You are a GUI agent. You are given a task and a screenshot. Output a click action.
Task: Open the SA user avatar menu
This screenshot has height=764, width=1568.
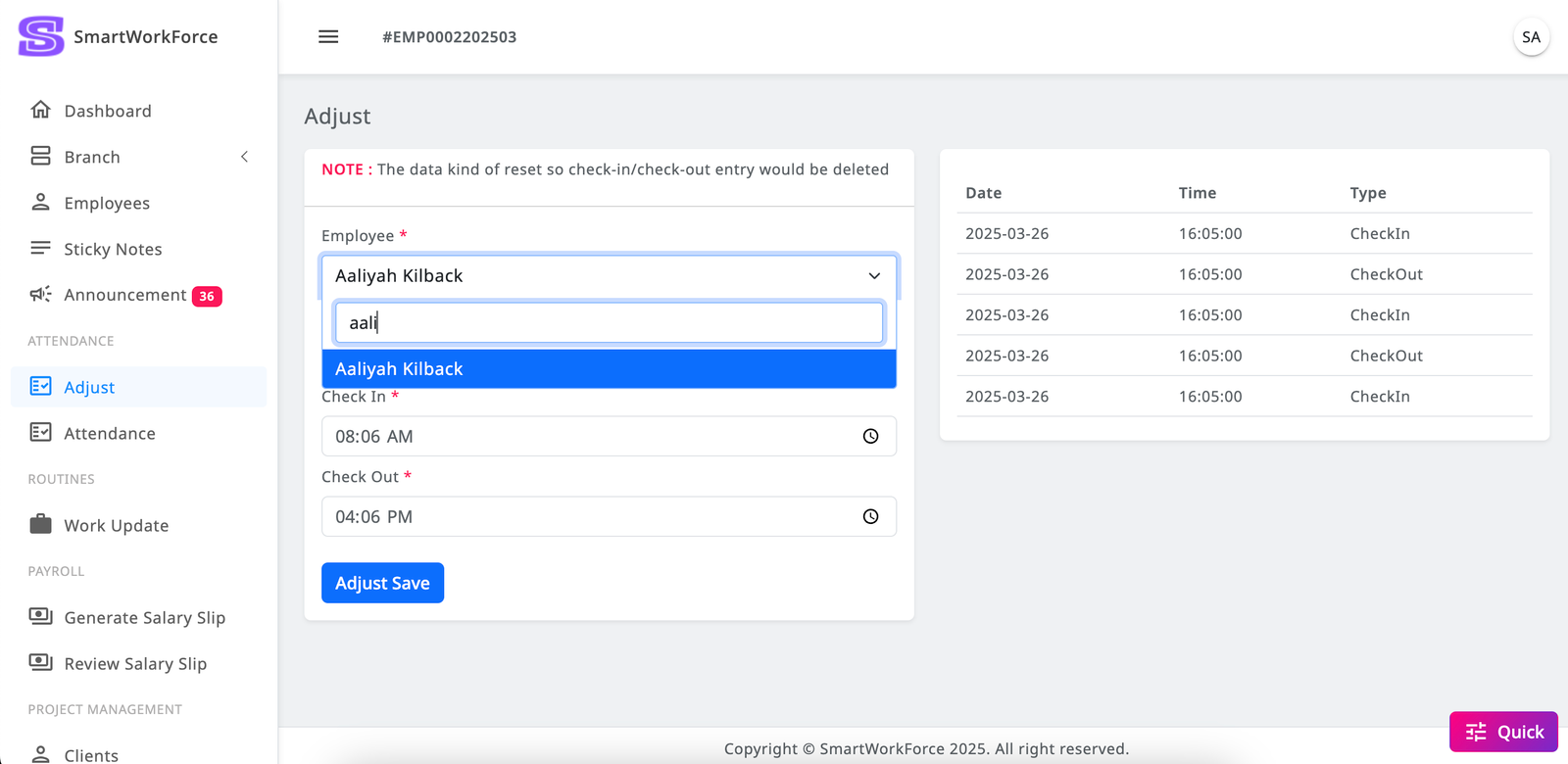pos(1531,37)
